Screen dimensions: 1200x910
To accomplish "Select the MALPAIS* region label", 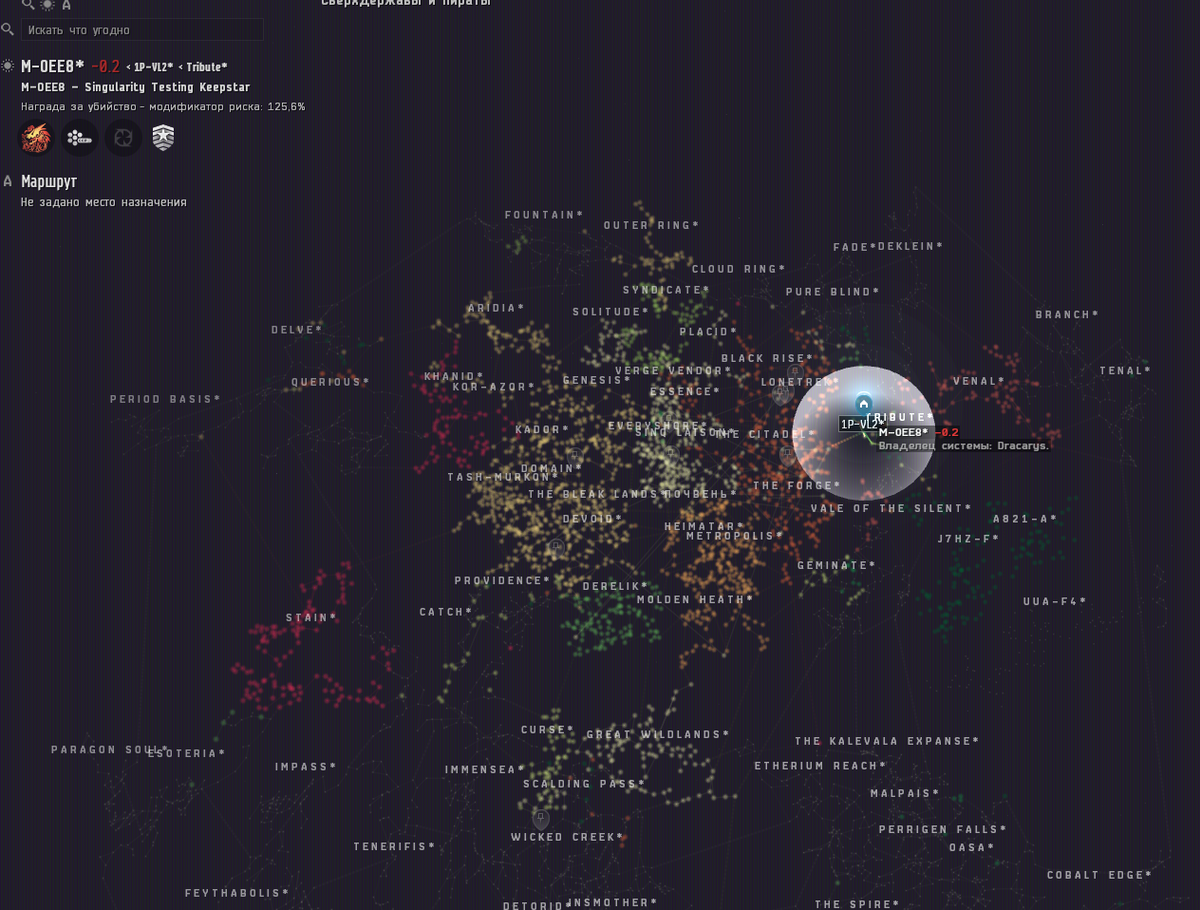I will [x=905, y=794].
